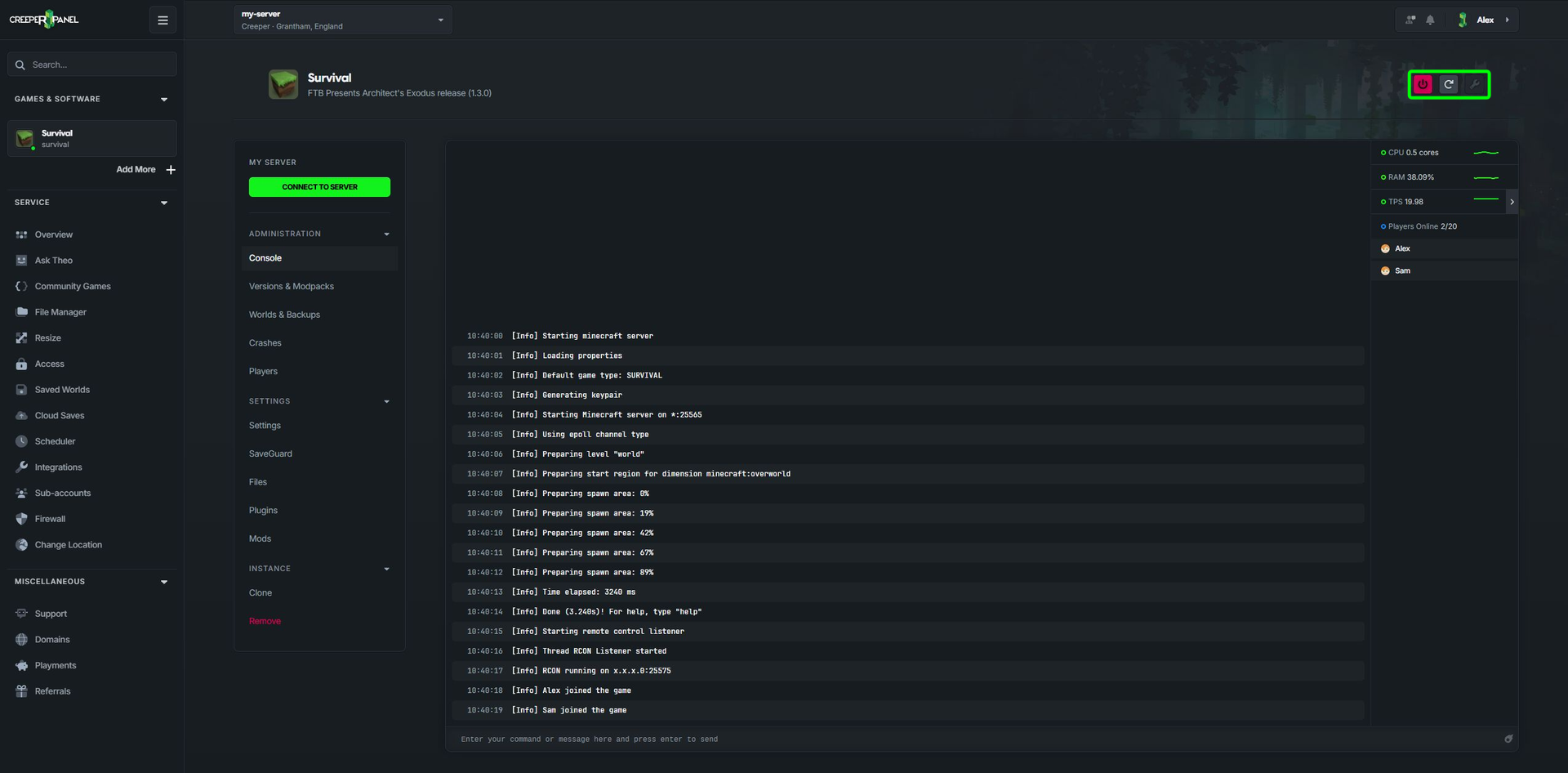This screenshot has height=773, width=1568.
Task: Open Clone under Instance
Action: pyautogui.click(x=261, y=593)
